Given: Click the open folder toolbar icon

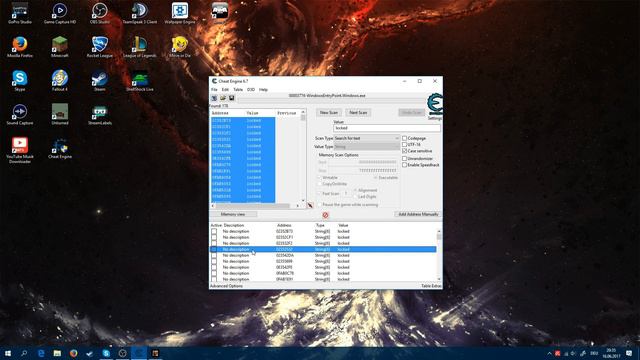Looking at the screenshot, I should pyautogui.click(x=223, y=98).
